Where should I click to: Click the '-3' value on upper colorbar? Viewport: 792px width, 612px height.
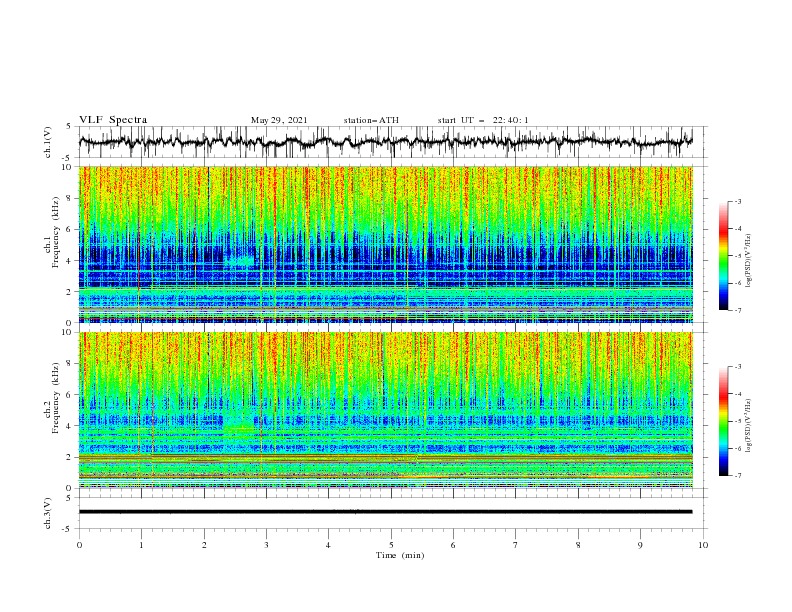click(737, 201)
